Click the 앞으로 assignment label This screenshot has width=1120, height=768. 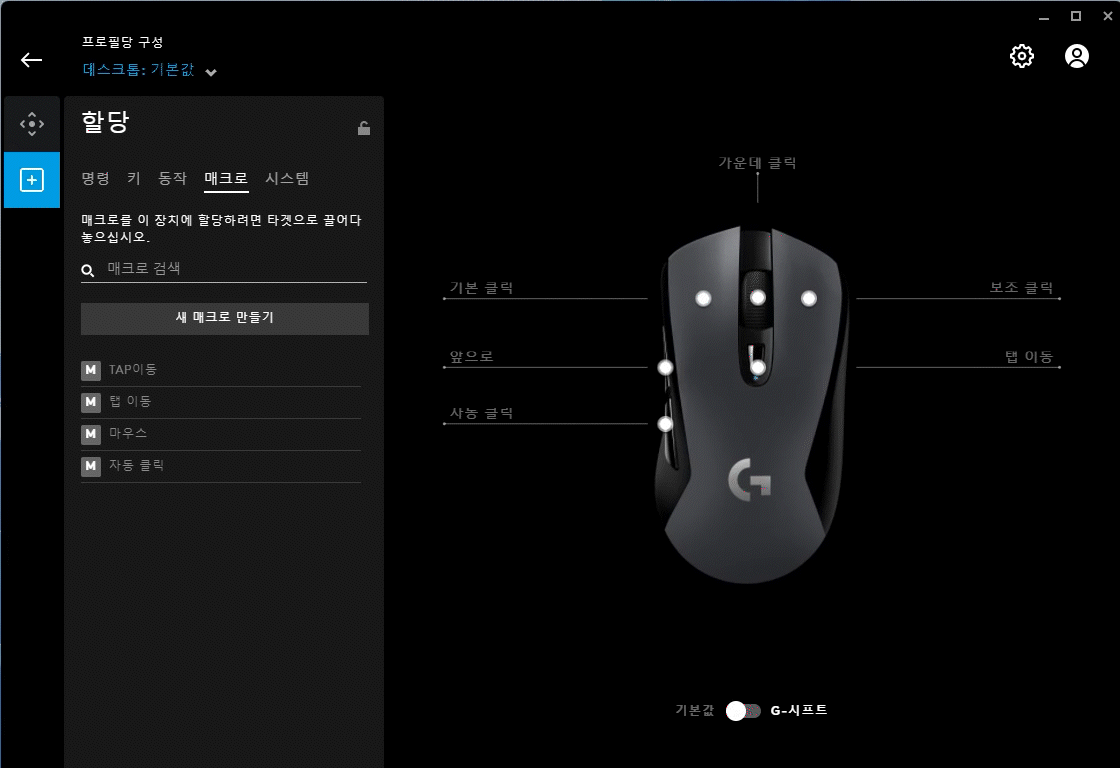coord(471,356)
